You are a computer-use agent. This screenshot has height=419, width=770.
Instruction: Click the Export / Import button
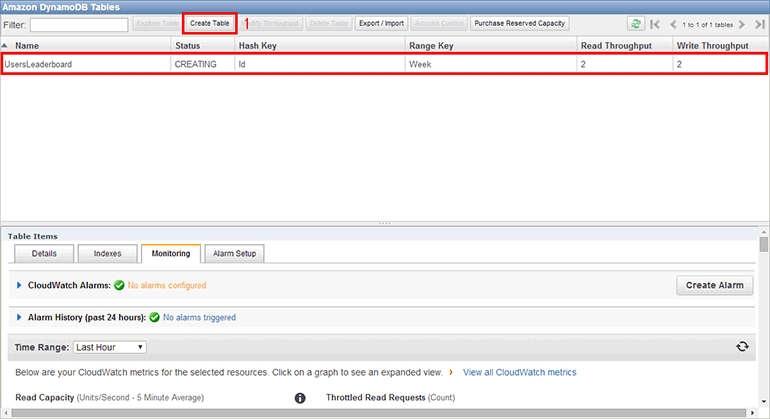(382, 23)
